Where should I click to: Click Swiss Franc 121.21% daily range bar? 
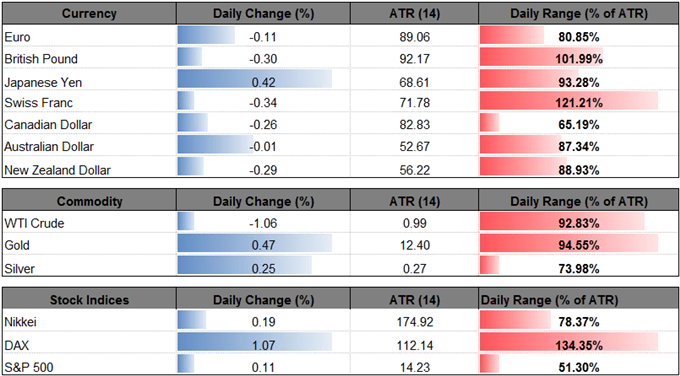[x=569, y=103]
